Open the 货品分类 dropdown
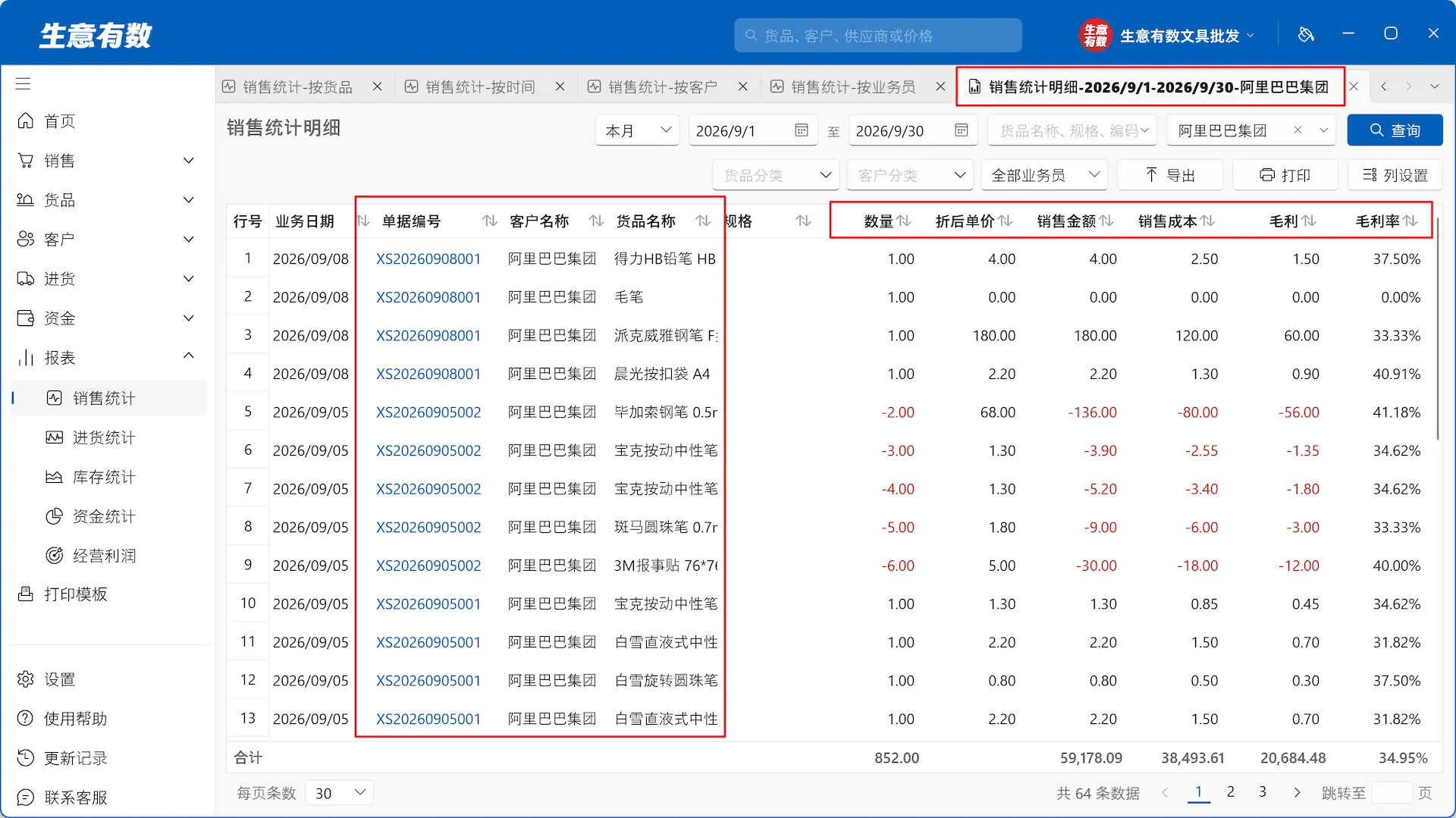Viewport: 1456px width, 818px height. (776, 175)
